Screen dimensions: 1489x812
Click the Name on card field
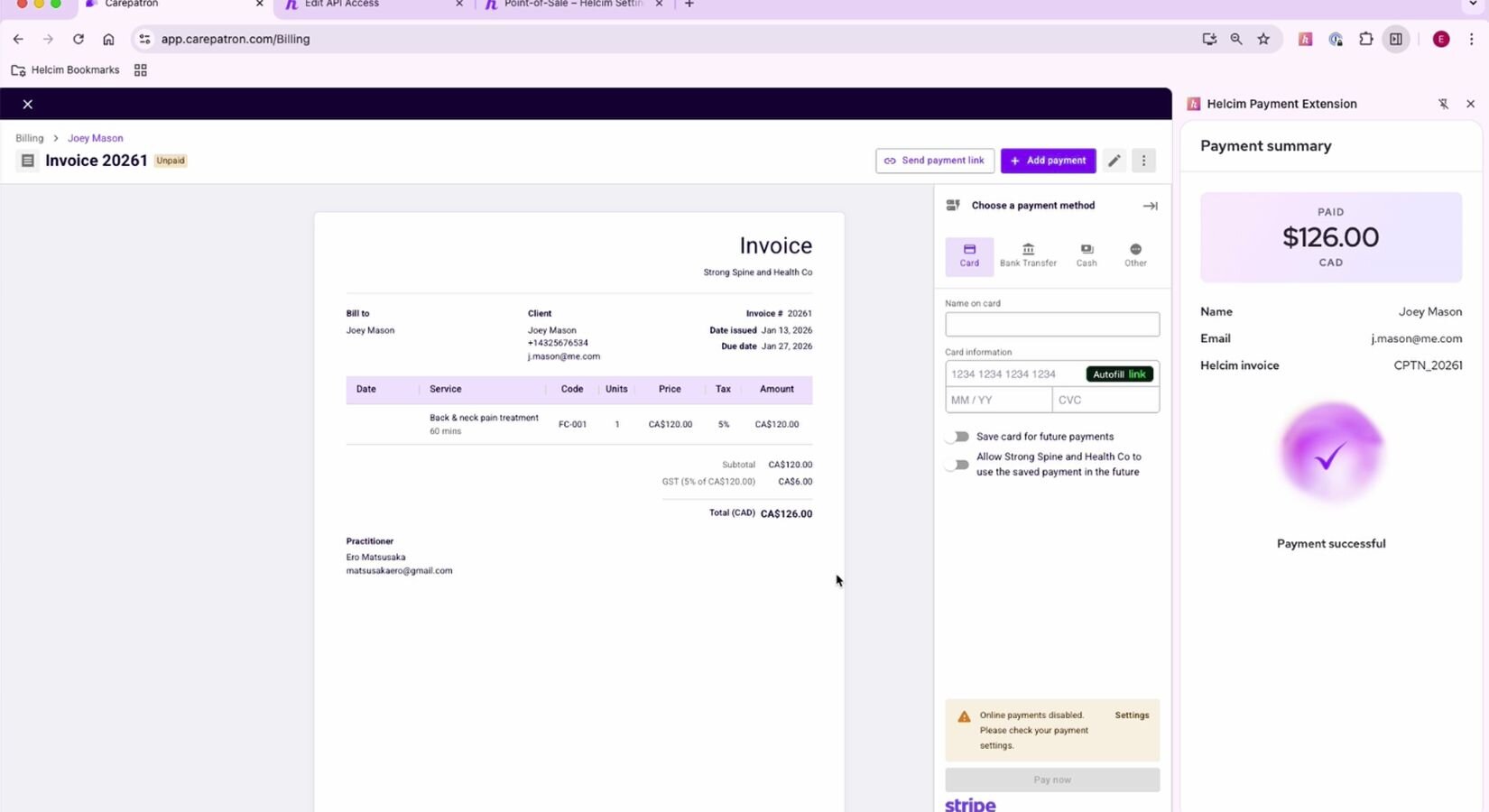1051,325
